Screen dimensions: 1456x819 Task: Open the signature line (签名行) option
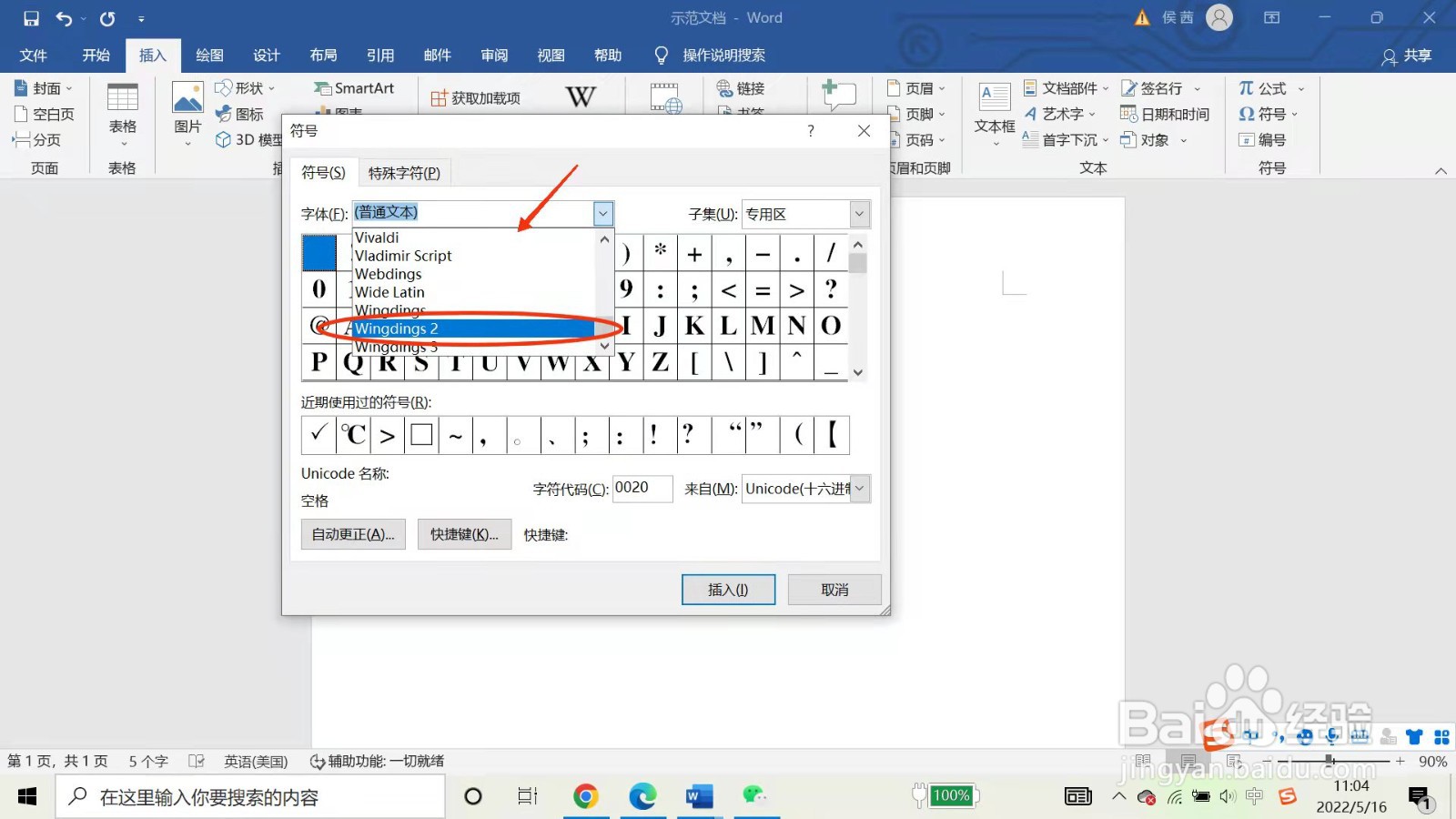pyautogui.click(x=1160, y=88)
